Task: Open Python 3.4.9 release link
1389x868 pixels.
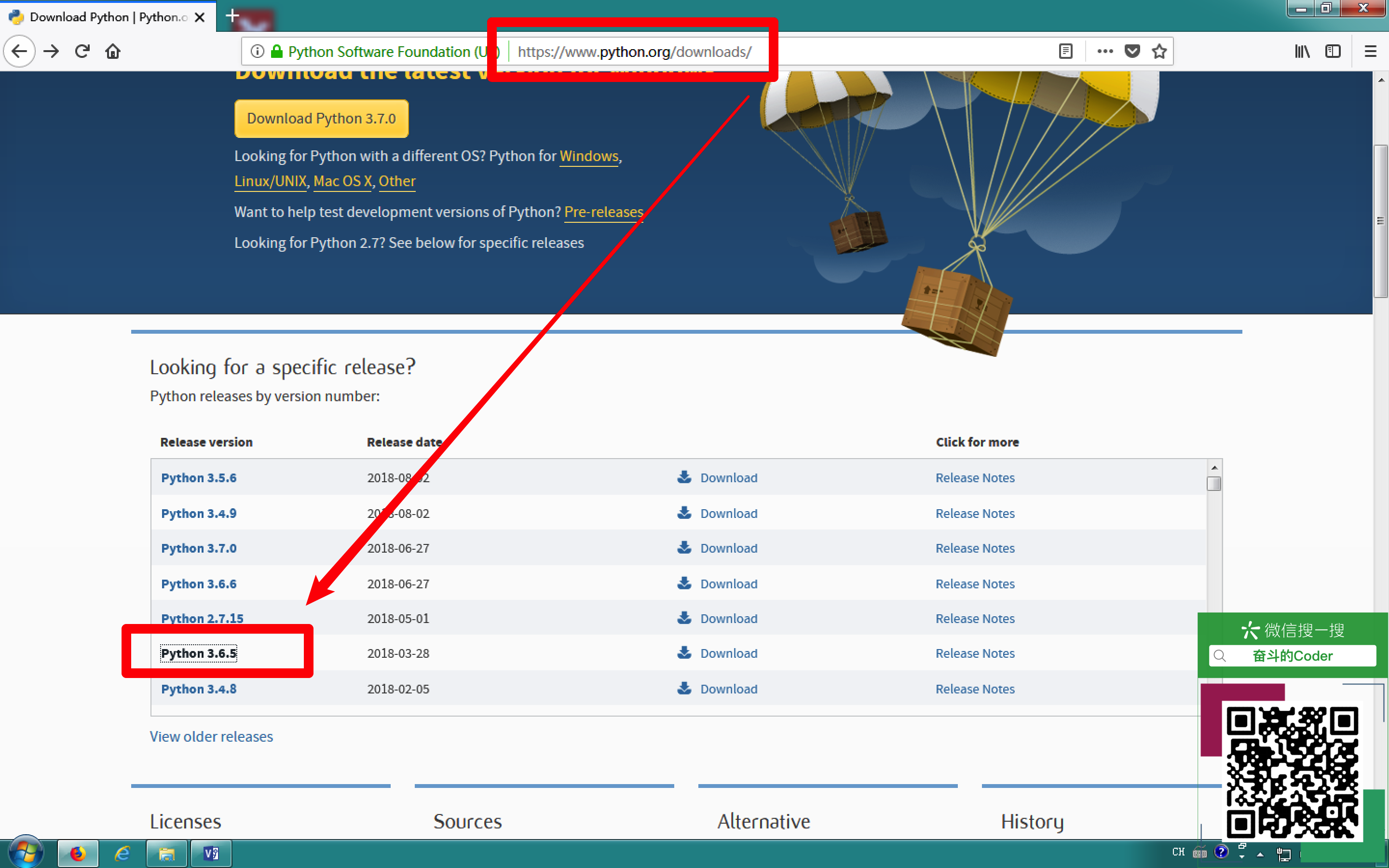Action: click(x=199, y=513)
